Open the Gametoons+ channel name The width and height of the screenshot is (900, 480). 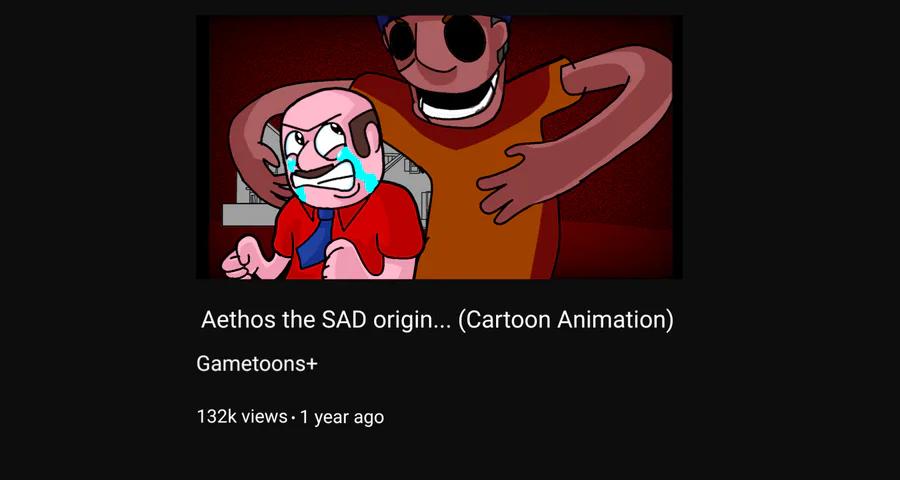(x=257, y=363)
